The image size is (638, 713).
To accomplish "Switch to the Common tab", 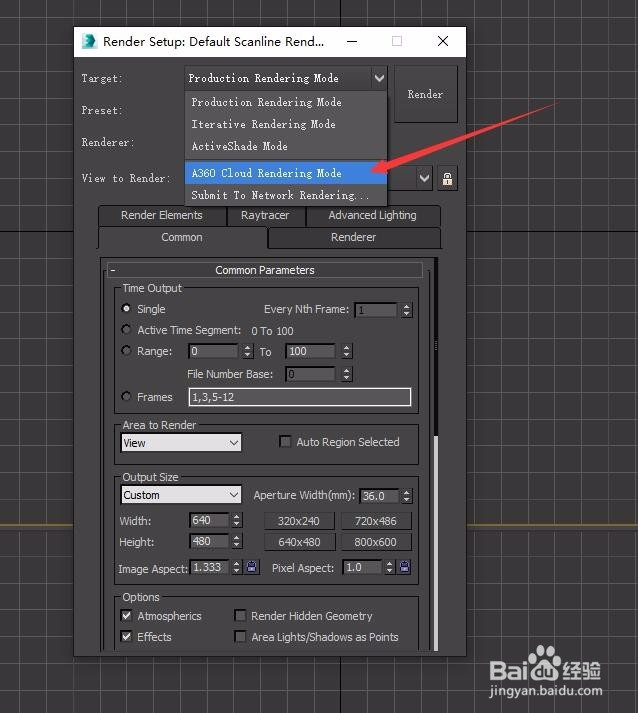I will (182, 237).
